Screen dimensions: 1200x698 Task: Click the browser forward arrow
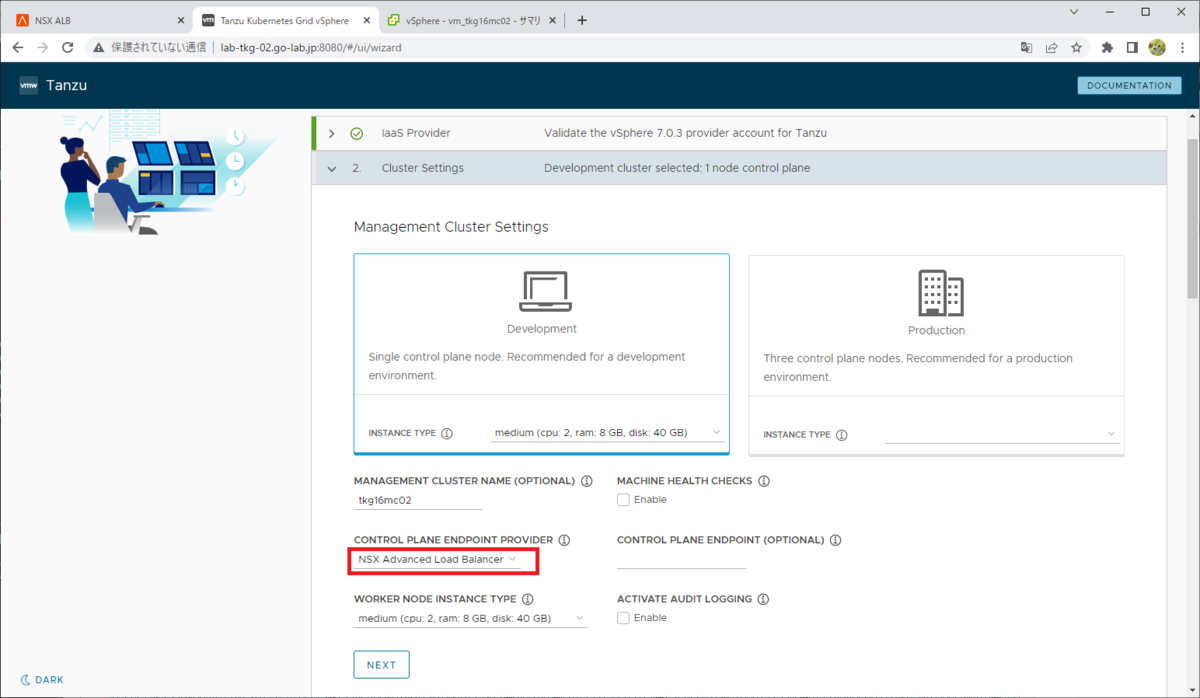pyautogui.click(x=43, y=47)
